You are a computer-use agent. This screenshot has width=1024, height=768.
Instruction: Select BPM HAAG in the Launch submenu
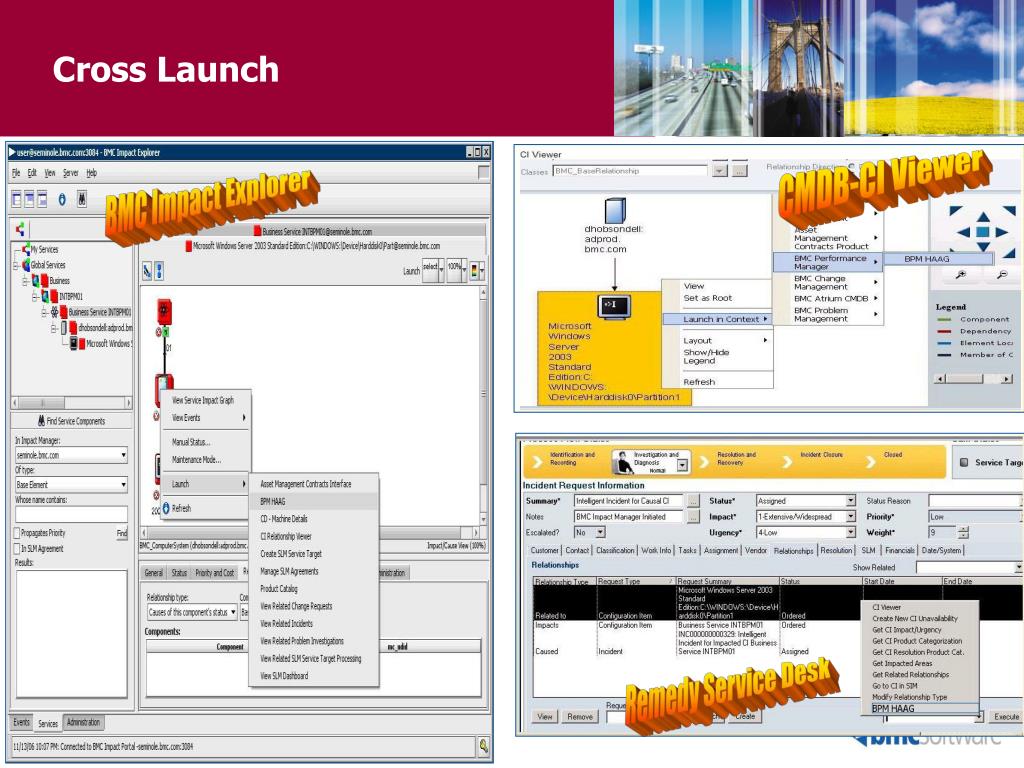313,502
